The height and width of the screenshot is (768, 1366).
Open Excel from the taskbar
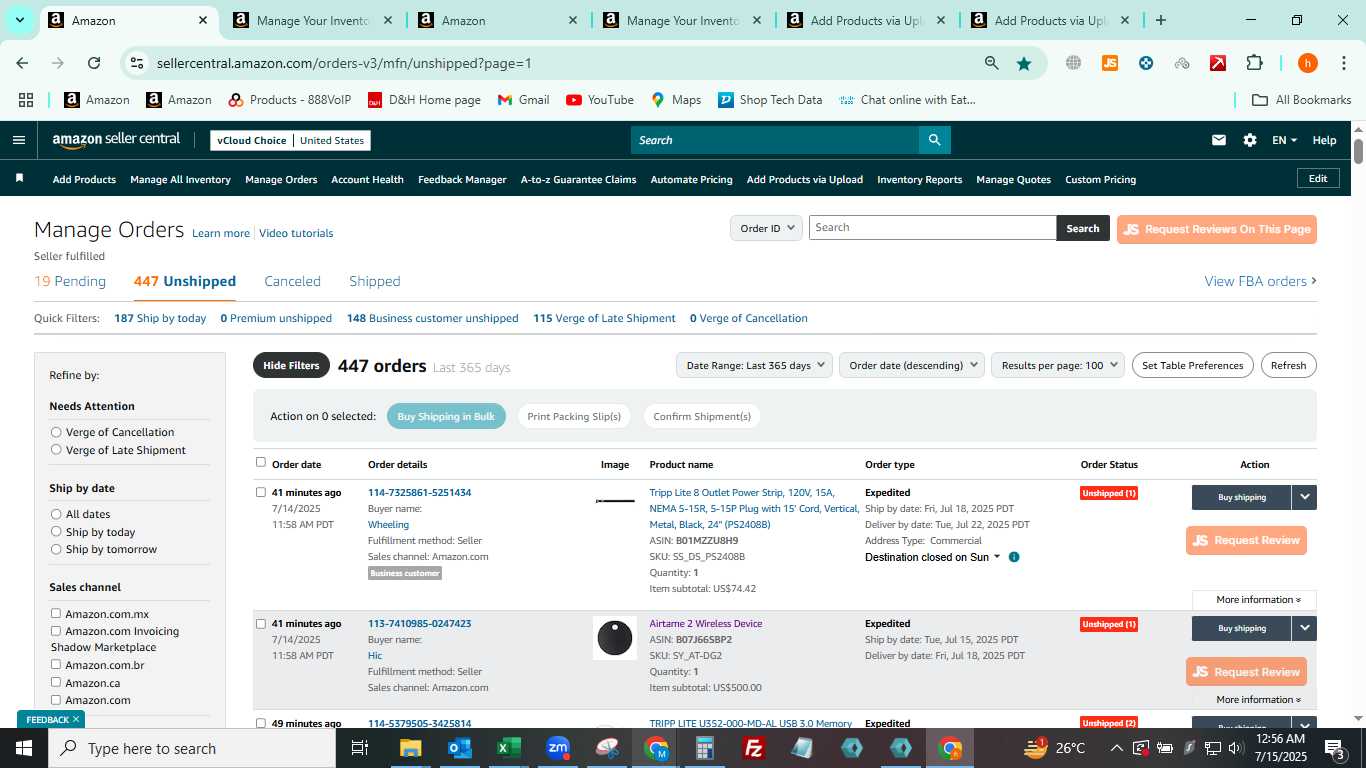508,748
